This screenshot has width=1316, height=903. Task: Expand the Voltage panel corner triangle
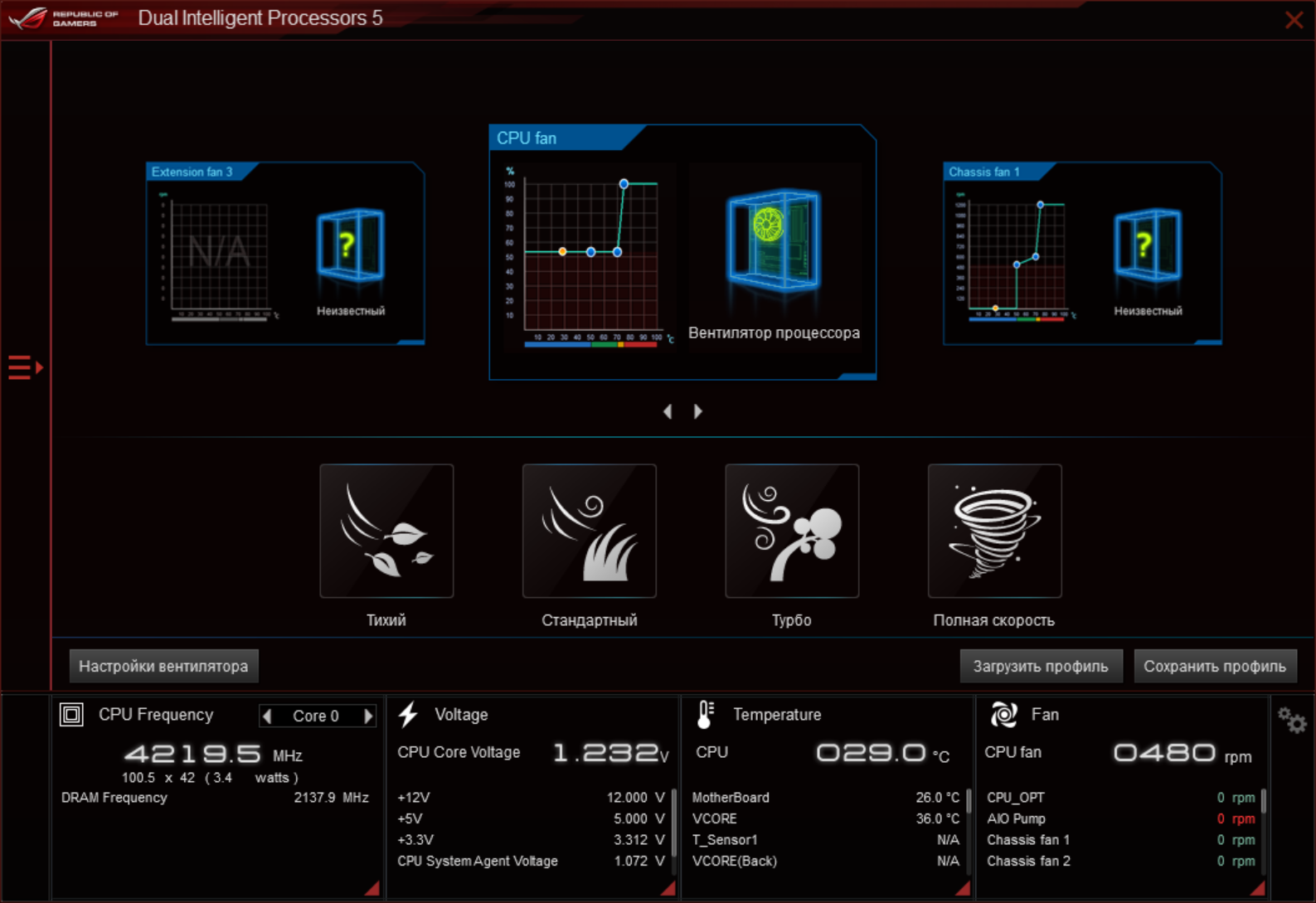(668, 888)
